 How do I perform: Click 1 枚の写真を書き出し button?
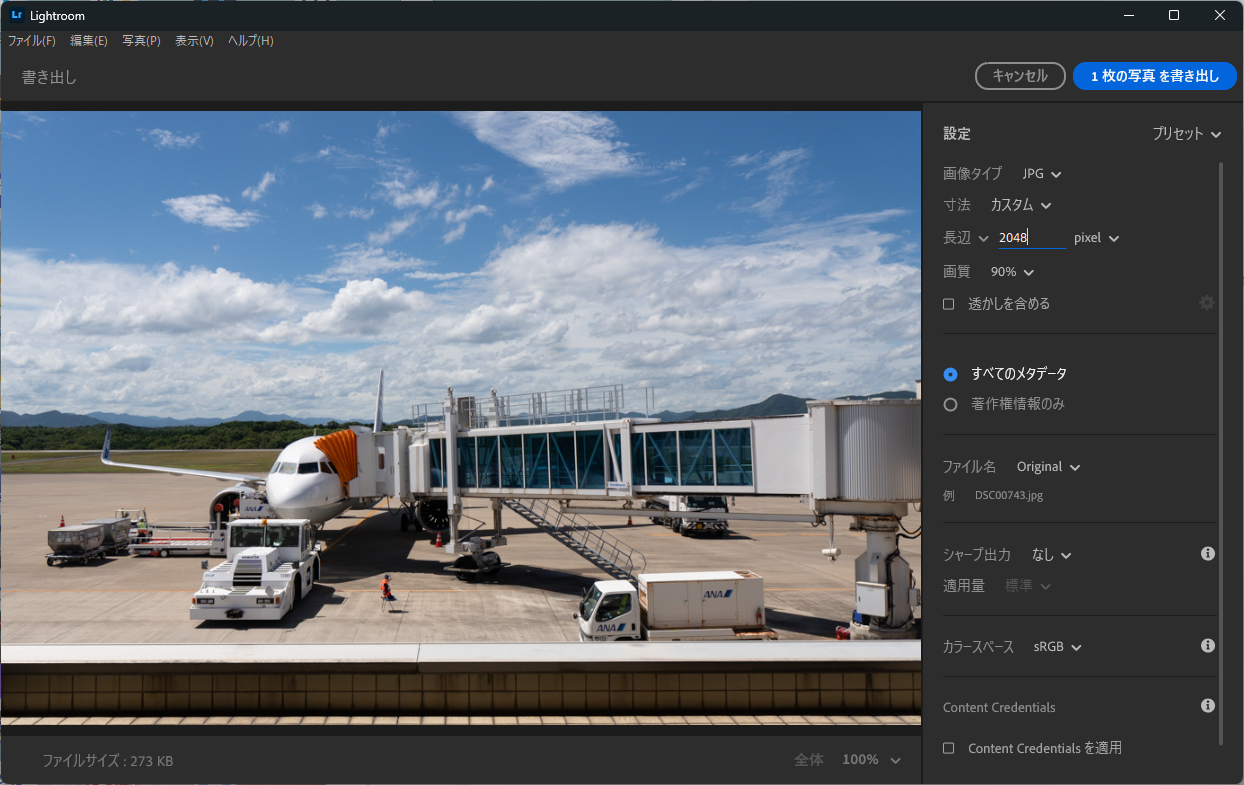click(1155, 76)
